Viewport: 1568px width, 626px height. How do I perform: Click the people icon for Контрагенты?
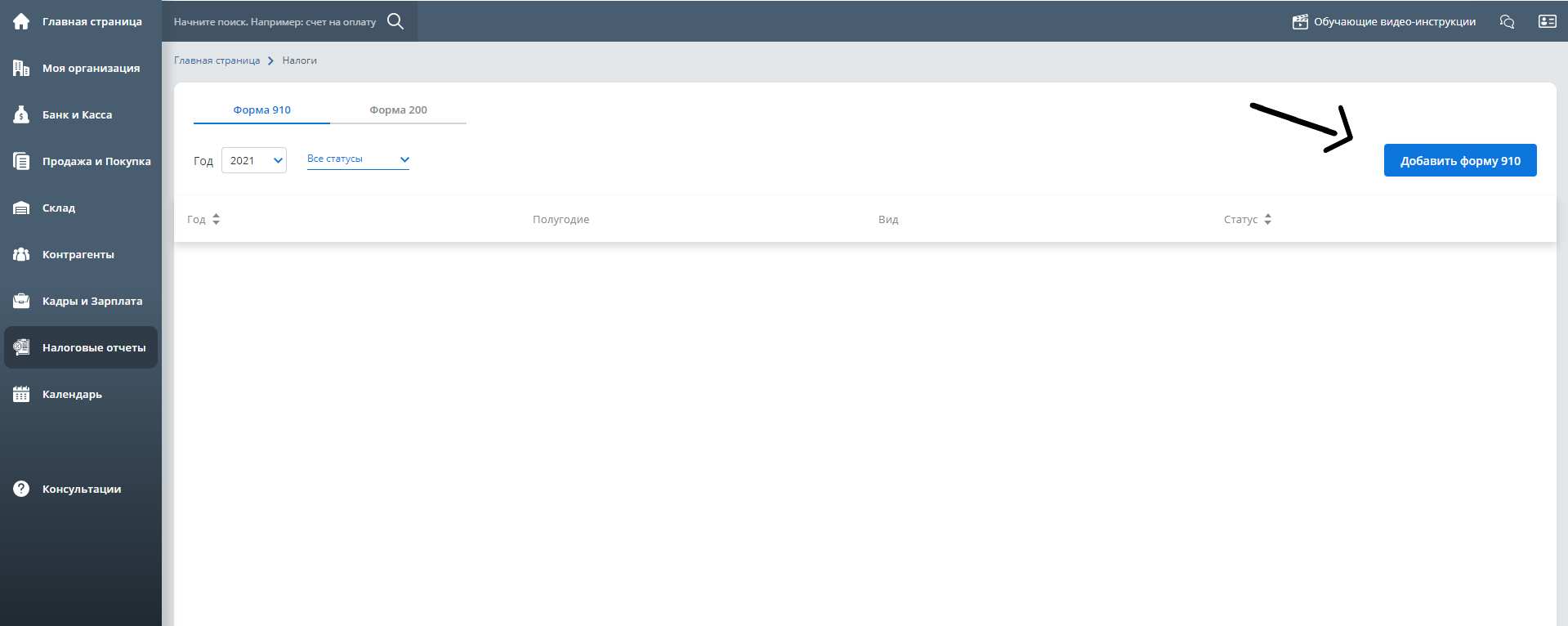pyautogui.click(x=21, y=254)
